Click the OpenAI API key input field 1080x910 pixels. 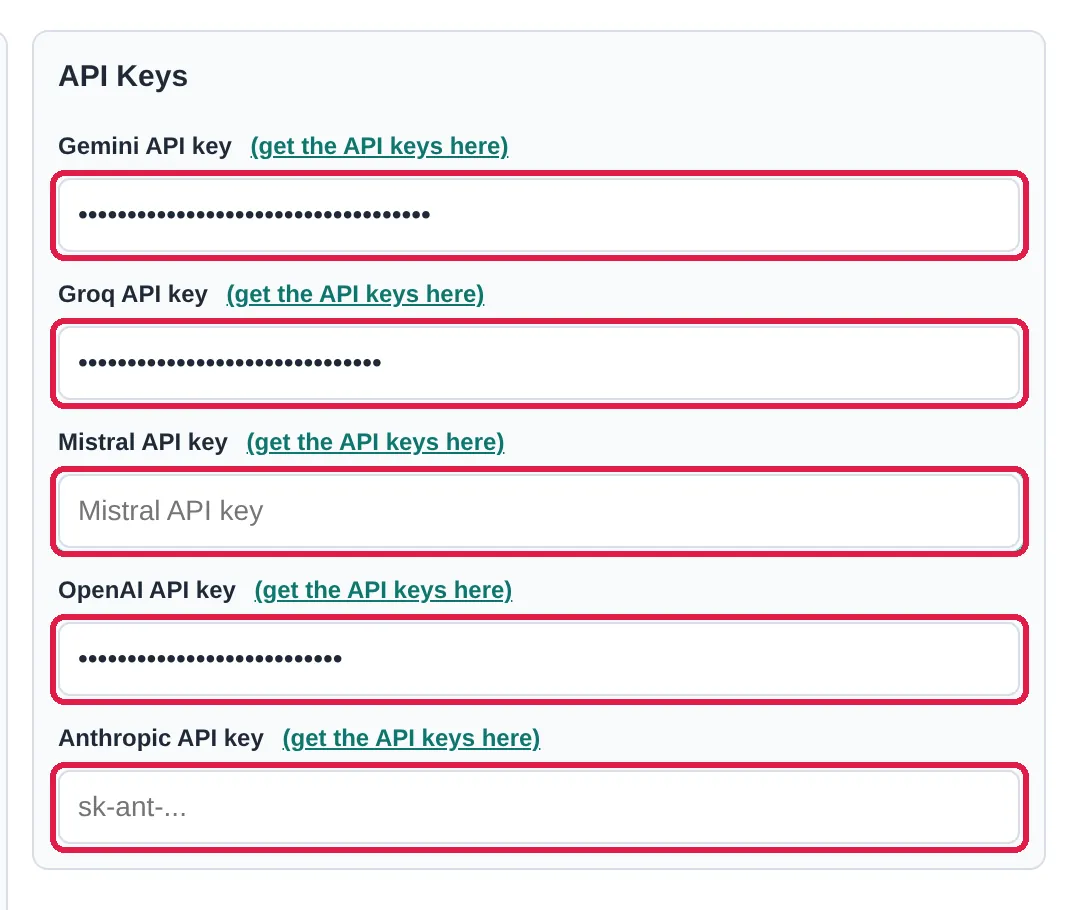(x=539, y=659)
